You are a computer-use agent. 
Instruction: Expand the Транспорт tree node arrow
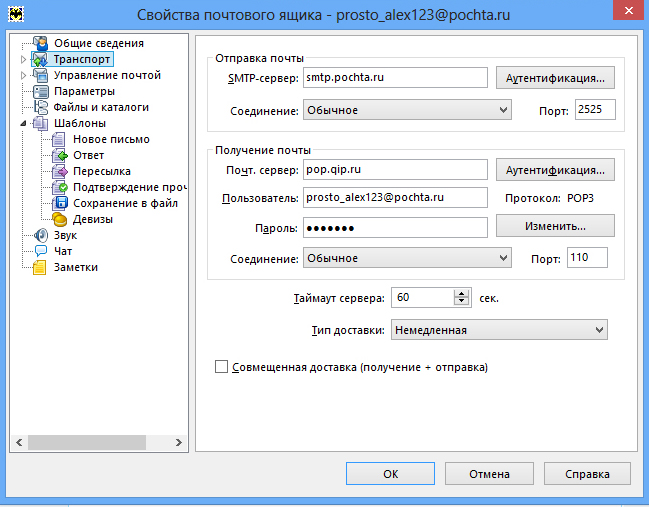click(x=23, y=60)
